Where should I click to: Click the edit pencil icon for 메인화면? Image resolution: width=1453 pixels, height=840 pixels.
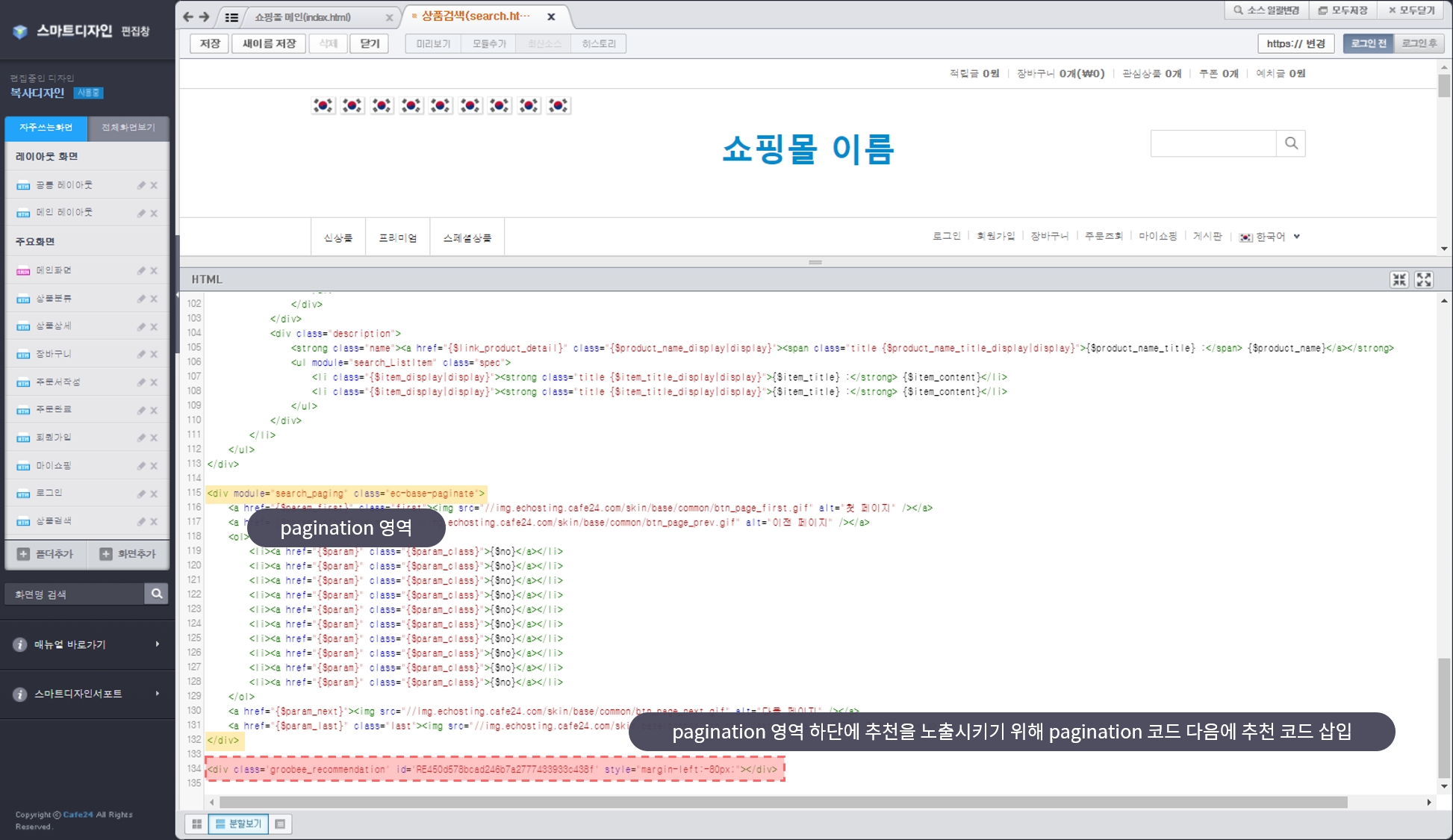coord(141,270)
